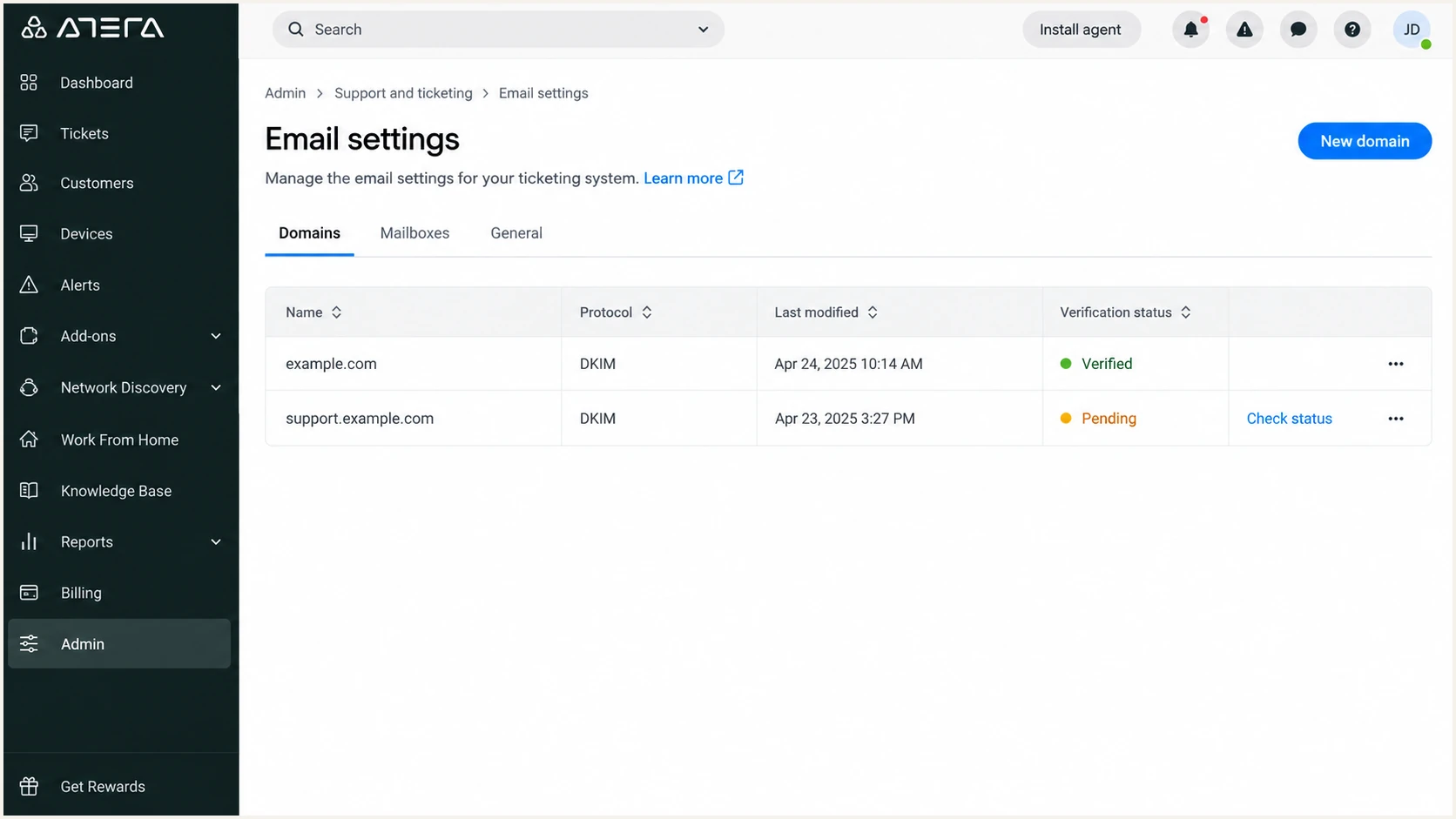The width and height of the screenshot is (1456, 819).
Task: Open alerts warning icon in top bar
Action: coord(1244,30)
